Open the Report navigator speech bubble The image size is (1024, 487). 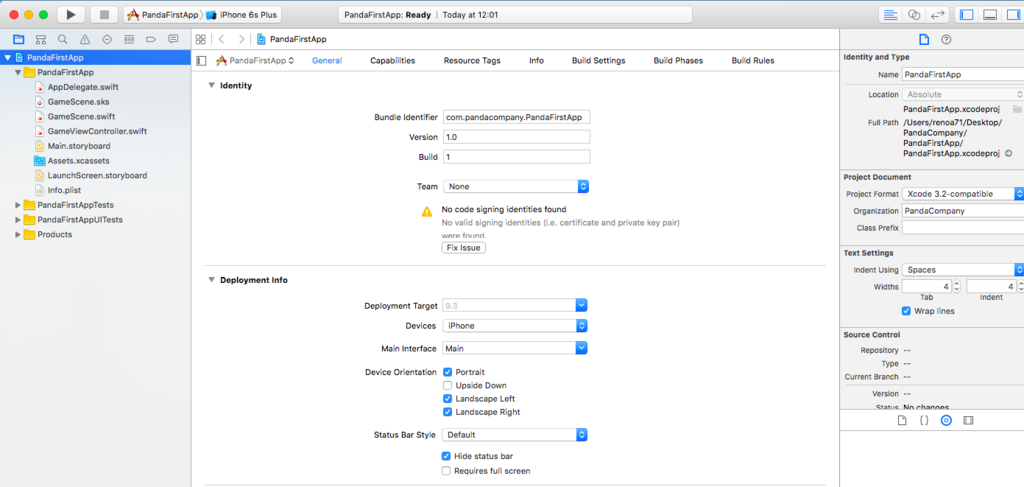pyautogui.click(x=173, y=39)
